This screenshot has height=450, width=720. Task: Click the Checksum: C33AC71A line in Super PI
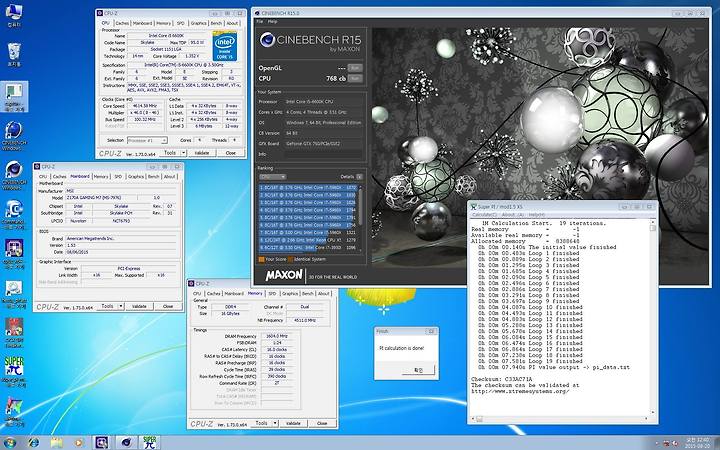click(501, 379)
